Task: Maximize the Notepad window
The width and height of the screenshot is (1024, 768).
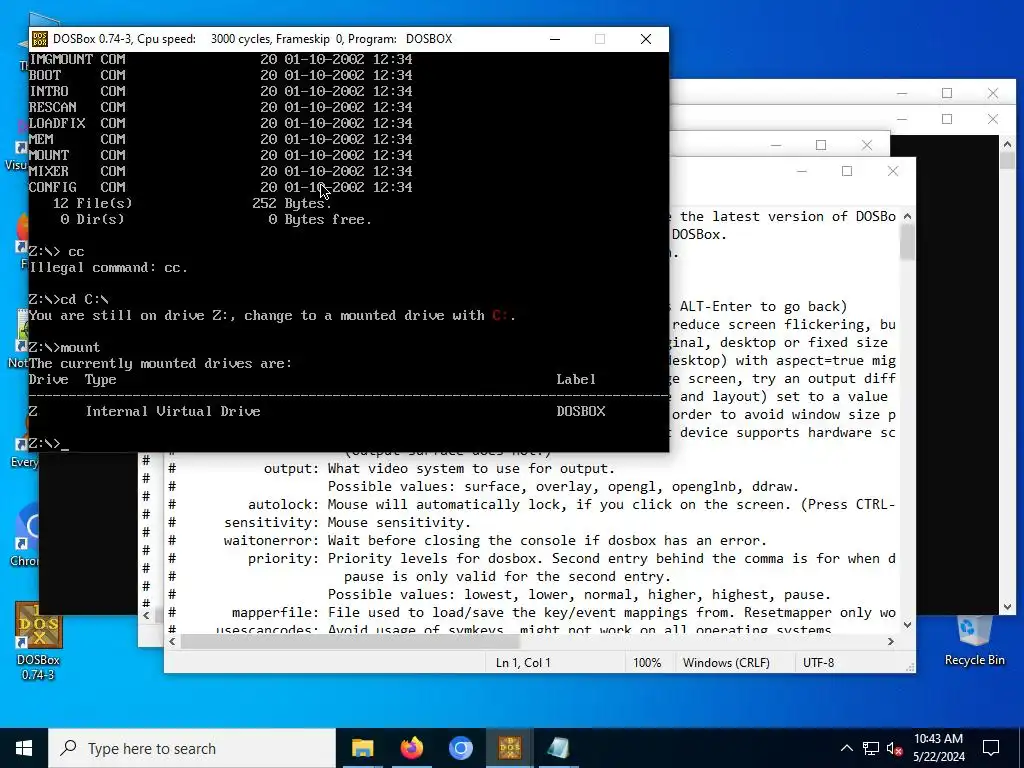Action: [847, 171]
